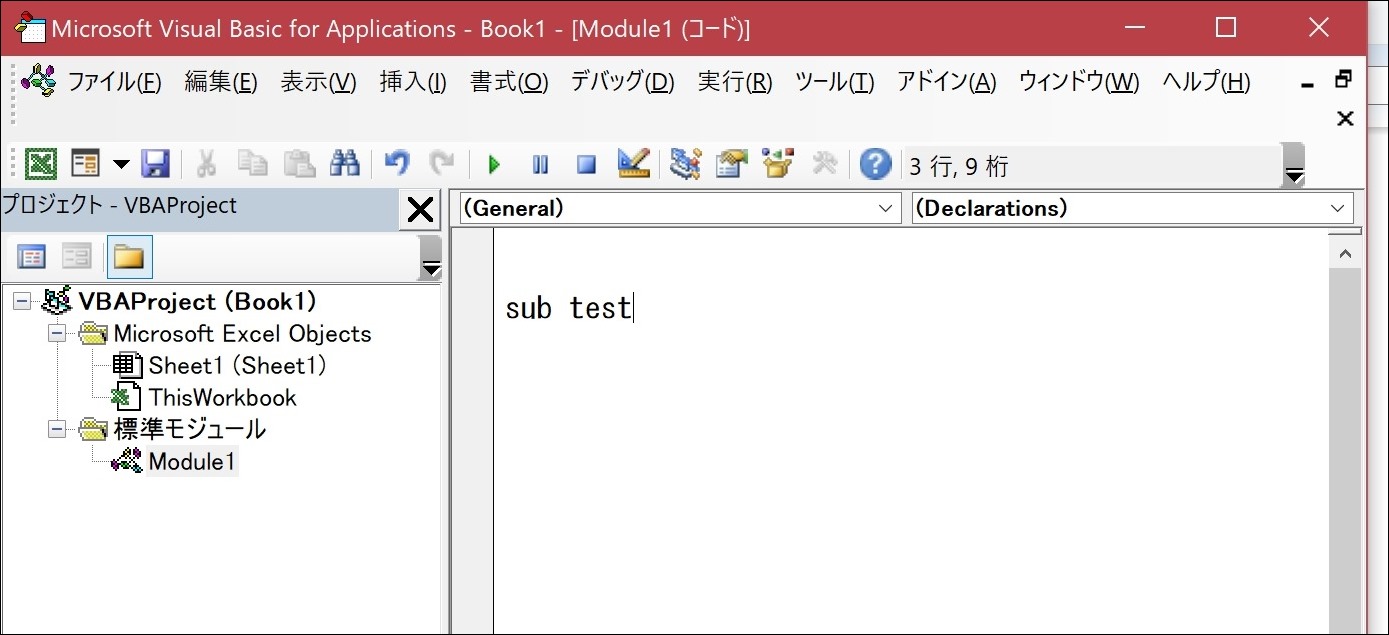Image resolution: width=1389 pixels, height=635 pixels.
Task: Click the VBA icon left of ファイル menu
Action: tap(39, 80)
